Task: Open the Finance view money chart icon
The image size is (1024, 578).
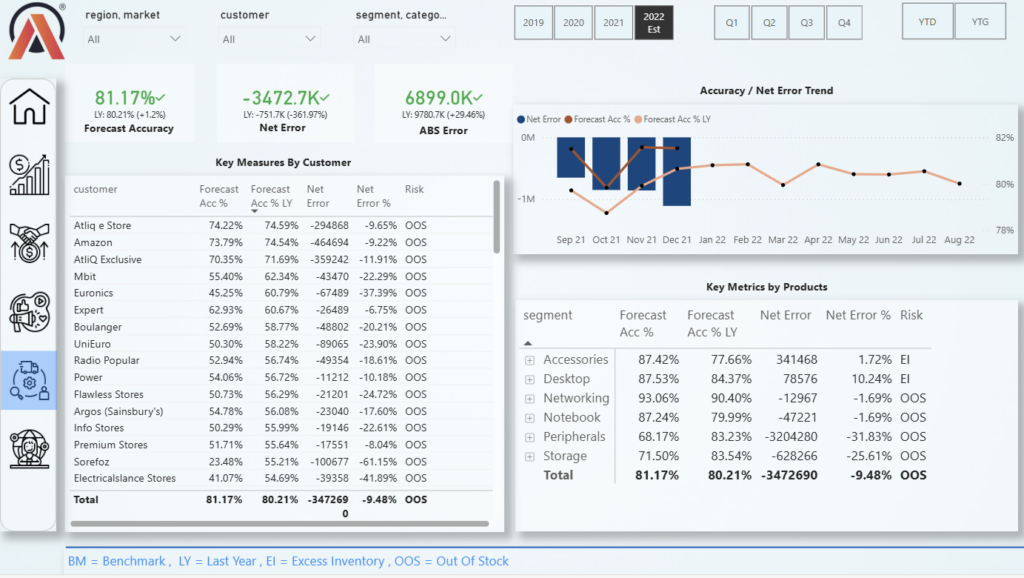Action: tap(29, 175)
